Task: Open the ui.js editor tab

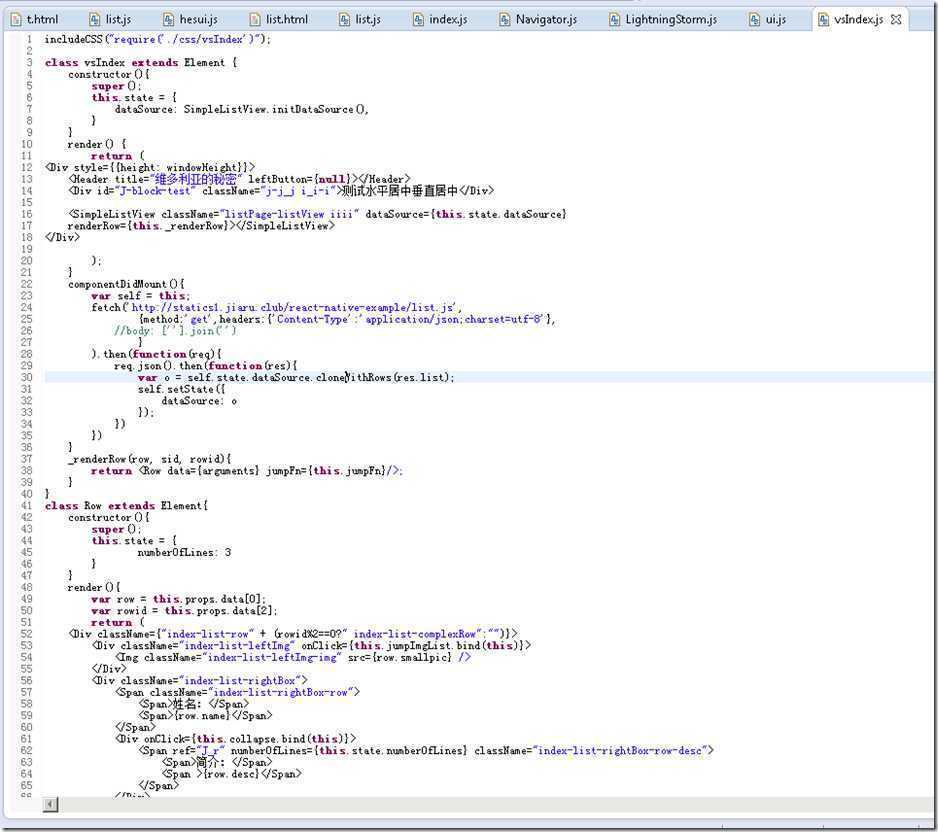Action: (x=769, y=19)
